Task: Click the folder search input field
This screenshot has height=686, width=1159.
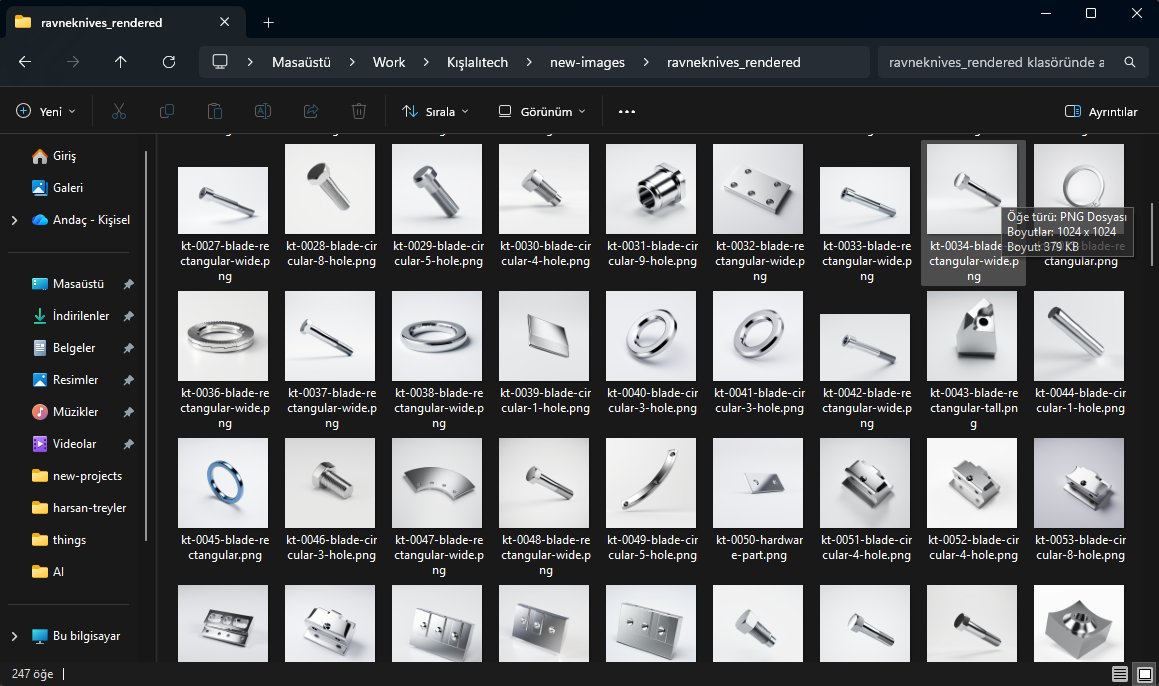Action: click(996, 62)
